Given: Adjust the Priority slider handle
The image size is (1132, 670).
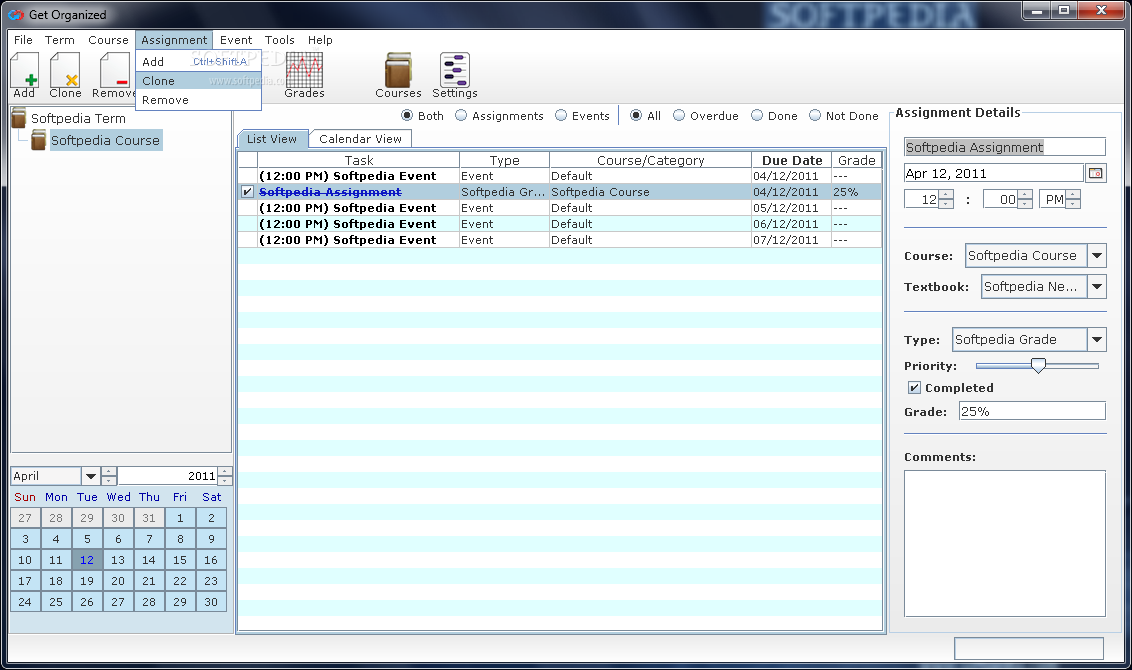Looking at the screenshot, I should pos(1038,365).
